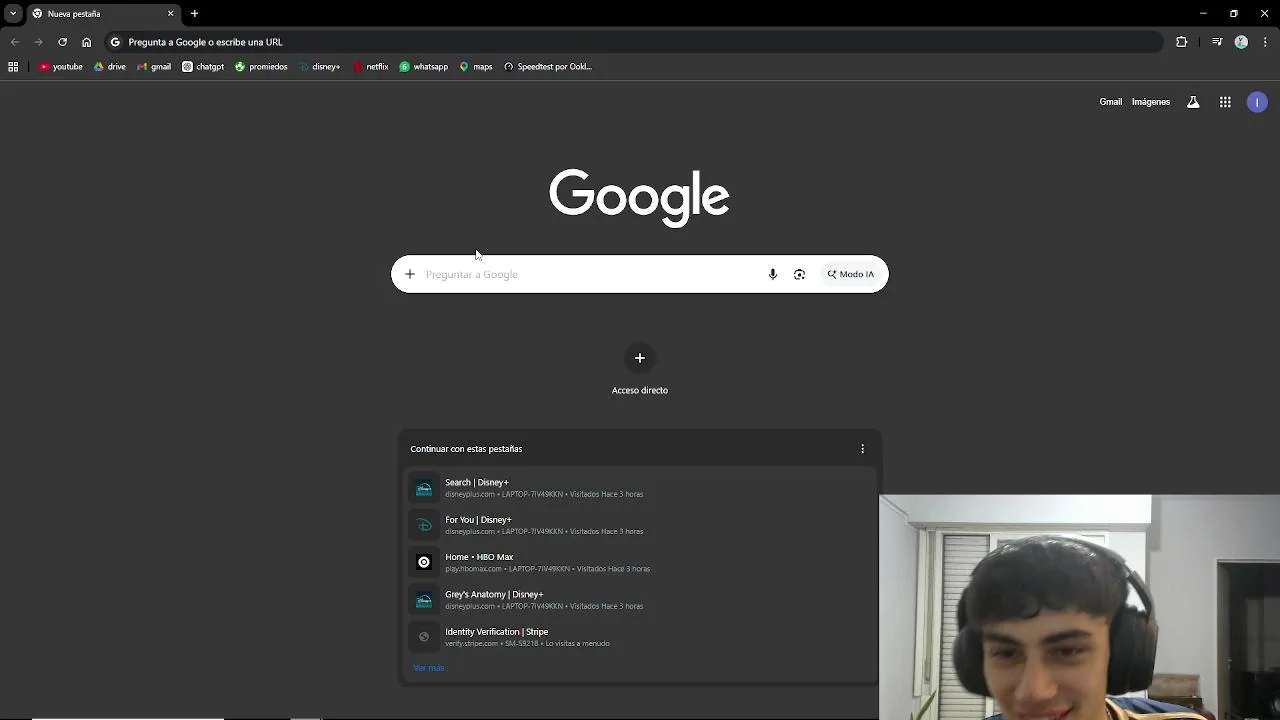Open the promiedos bookmark
This screenshot has height=720, width=1280.
click(x=261, y=67)
